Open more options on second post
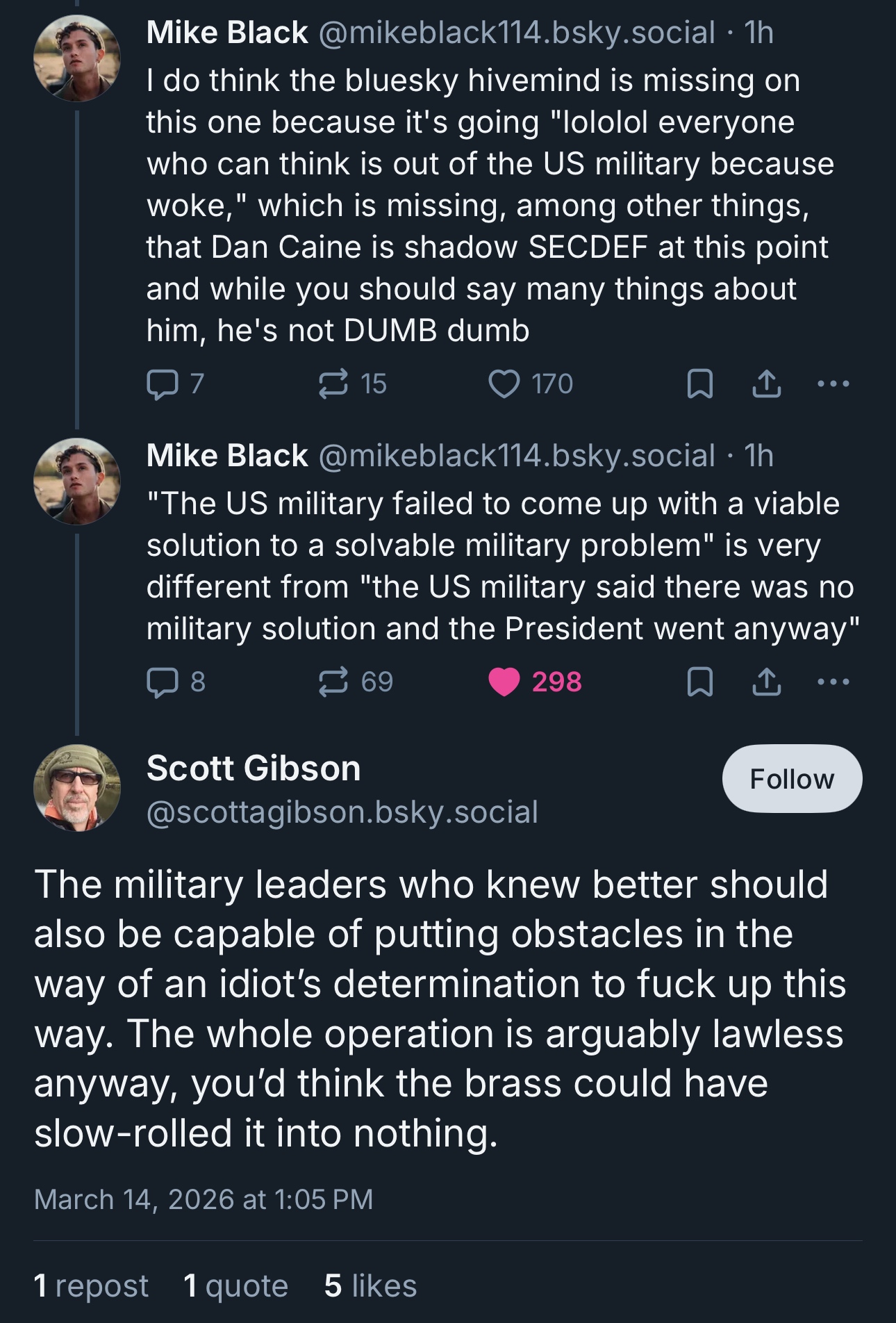Viewport: 896px width, 1323px height. (833, 682)
